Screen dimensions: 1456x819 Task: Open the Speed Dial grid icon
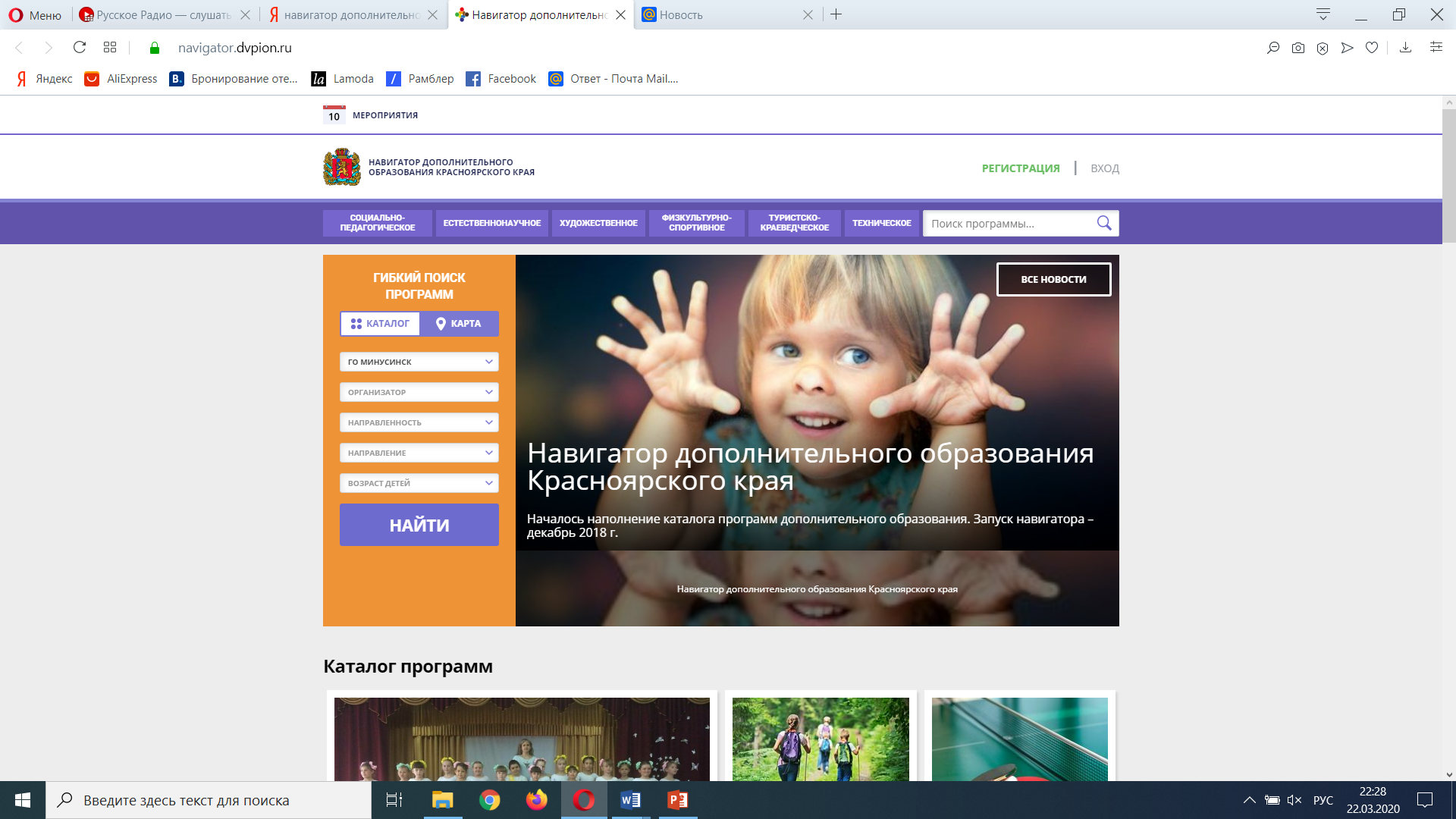point(110,48)
